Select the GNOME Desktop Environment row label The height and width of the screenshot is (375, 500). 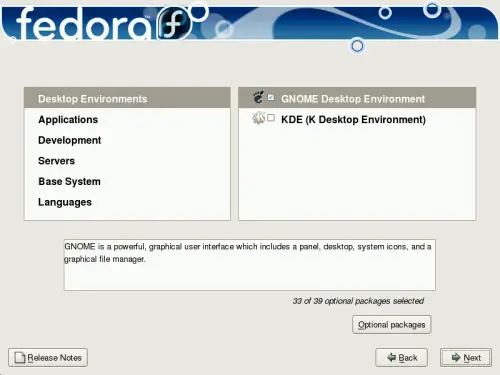click(353, 99)
